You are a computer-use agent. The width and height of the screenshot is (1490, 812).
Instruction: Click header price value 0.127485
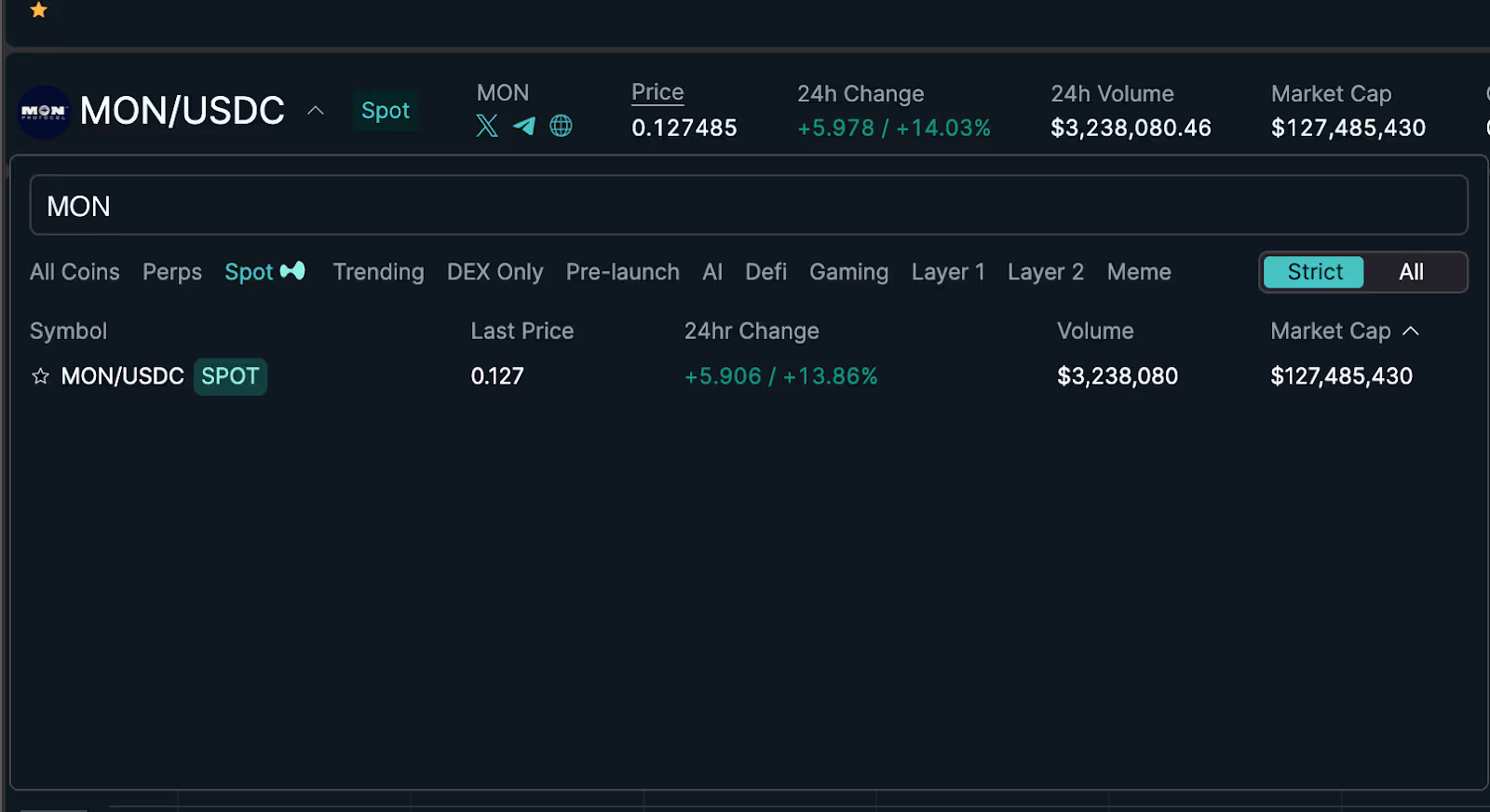[x=684, y=128]
